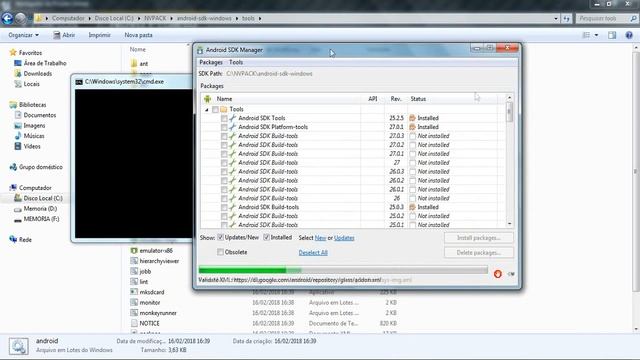This screenshot has height=360, width=640.
Task: Toggle the Installed show checkbox
Action: (x=267, y=238)
